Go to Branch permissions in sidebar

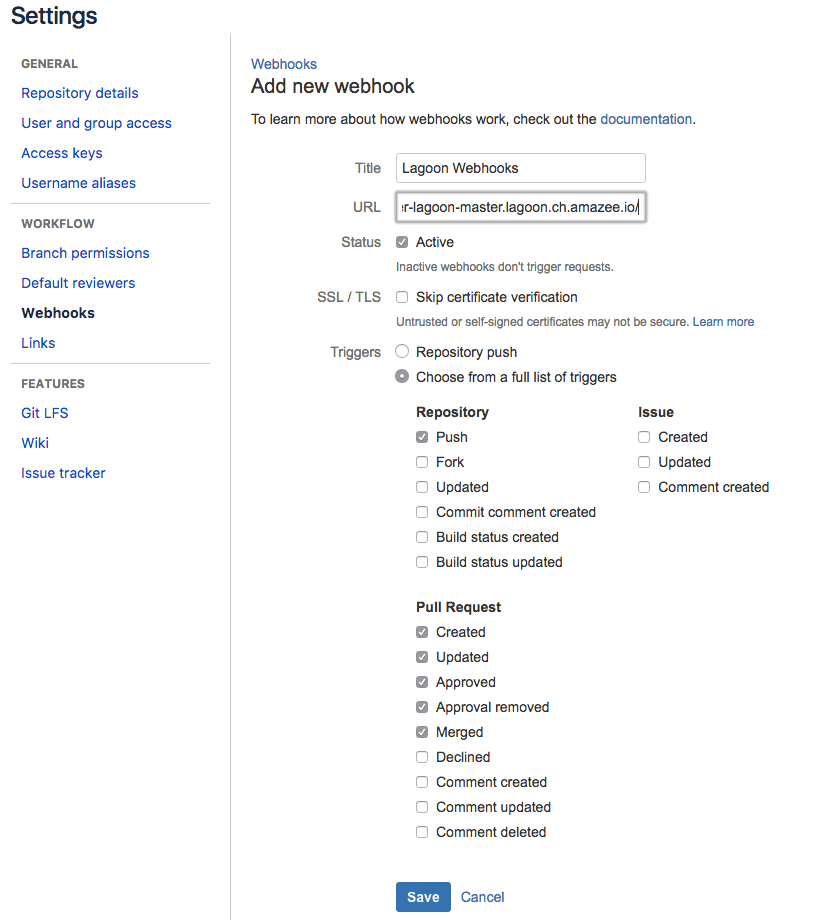(85, 253)
